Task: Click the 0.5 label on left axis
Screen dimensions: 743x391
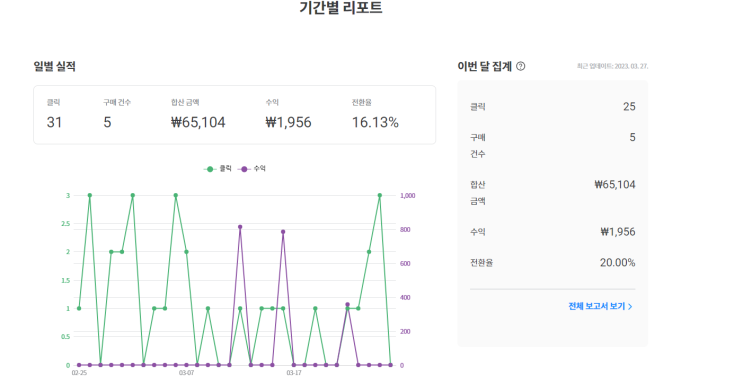Action: click(x=65, y=337)
